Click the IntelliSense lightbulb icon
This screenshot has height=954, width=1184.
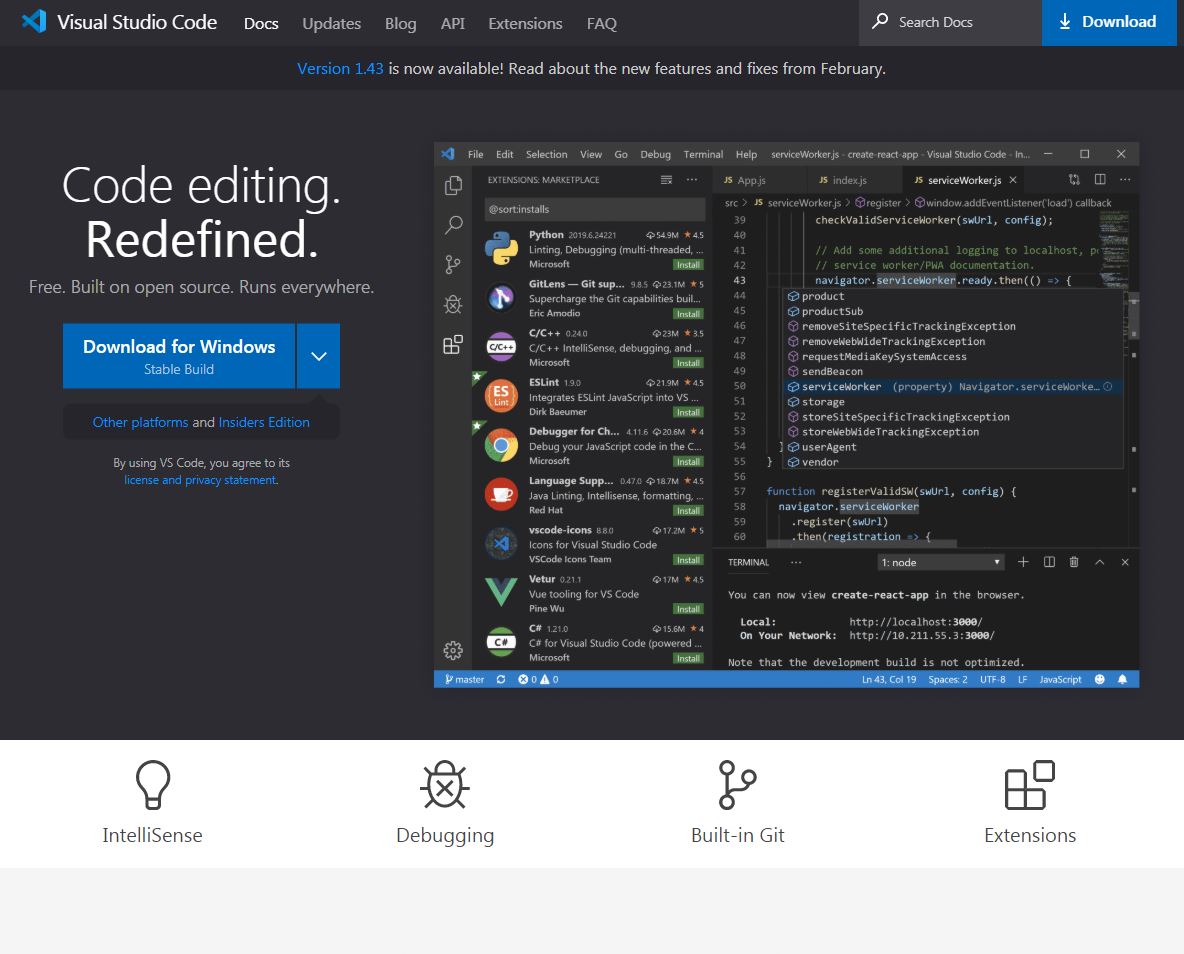tap(153, 785)
